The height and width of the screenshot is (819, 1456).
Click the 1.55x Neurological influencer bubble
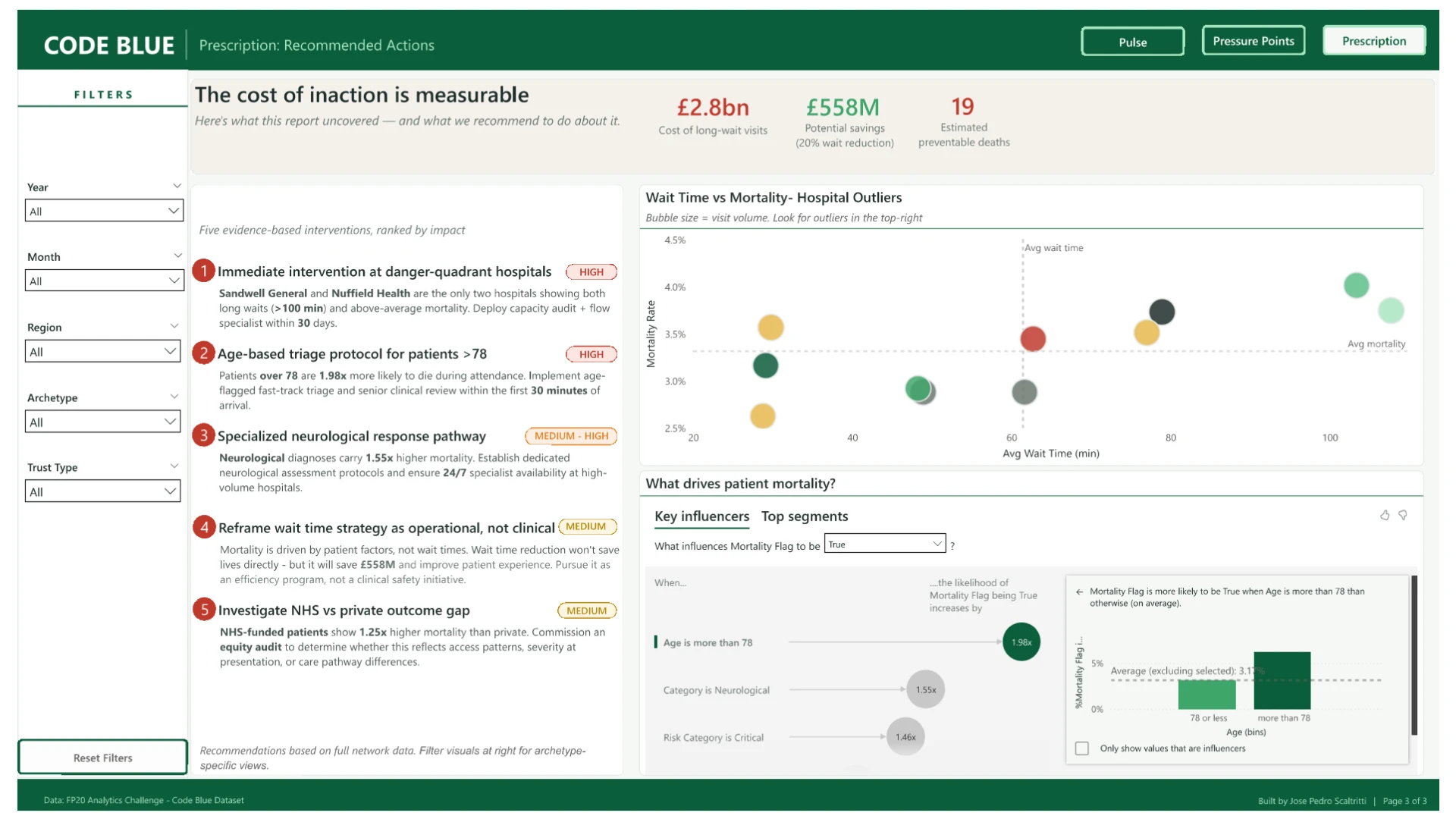click(x=925, y=689)
